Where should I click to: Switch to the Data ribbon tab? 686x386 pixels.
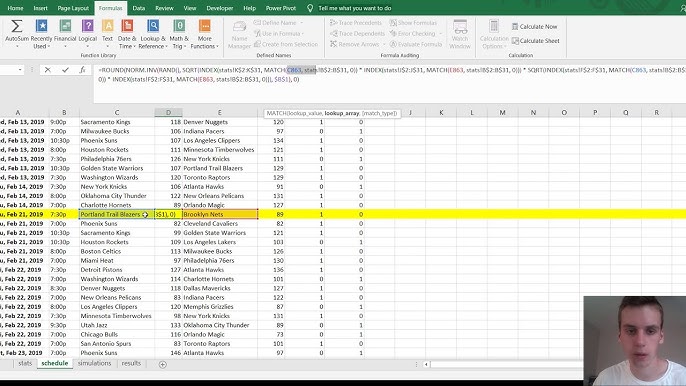tap(139, 8)
